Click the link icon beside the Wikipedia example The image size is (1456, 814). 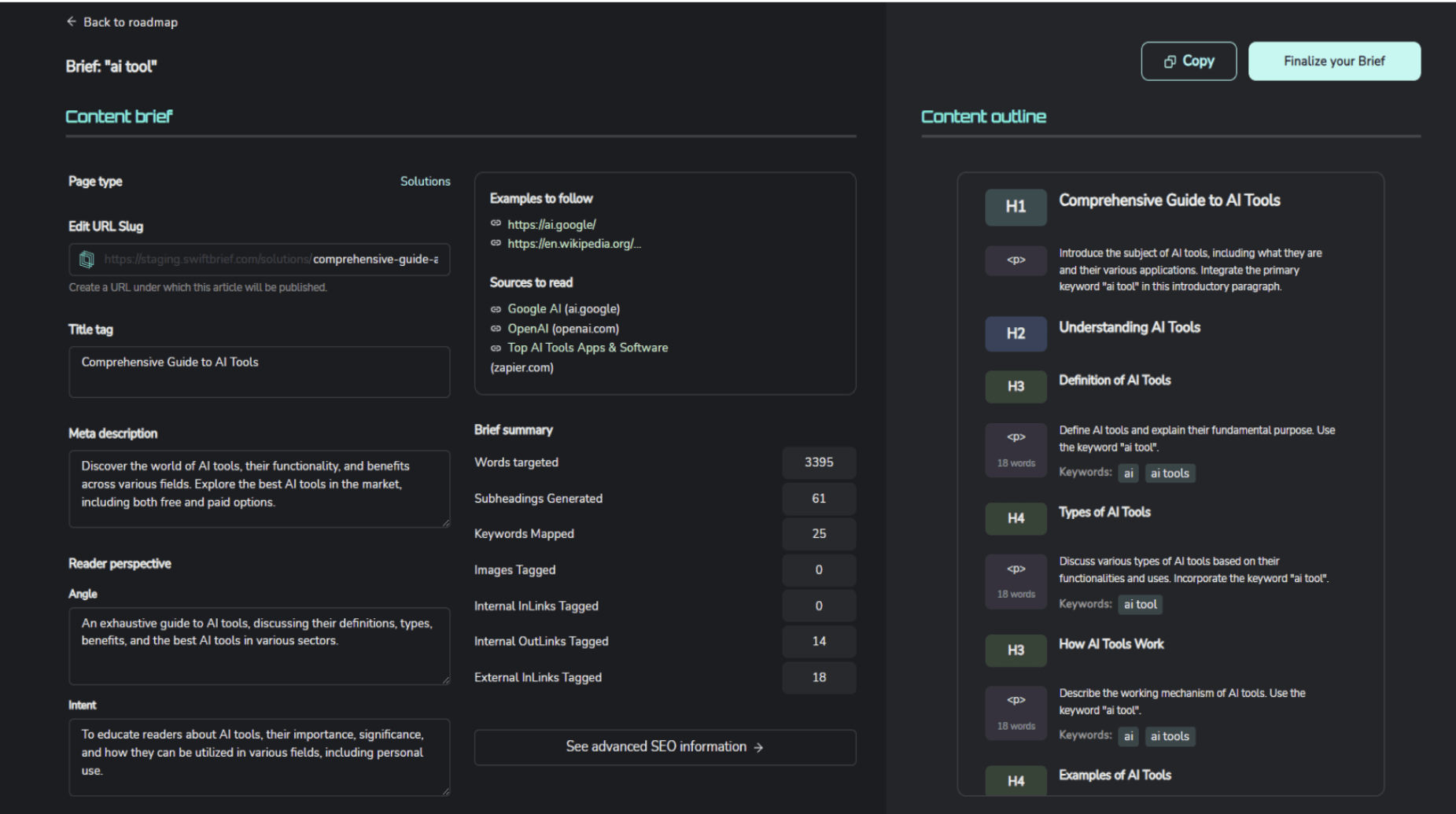pos(496,244)
